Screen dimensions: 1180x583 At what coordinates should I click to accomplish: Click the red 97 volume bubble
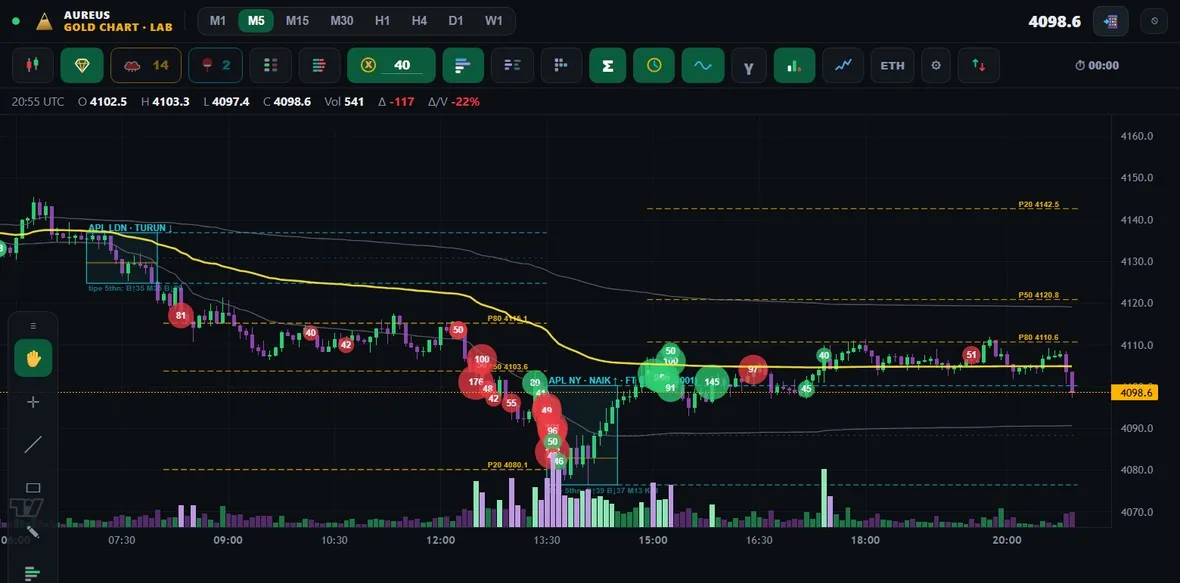pyautogui.click(x=753, y=369)
